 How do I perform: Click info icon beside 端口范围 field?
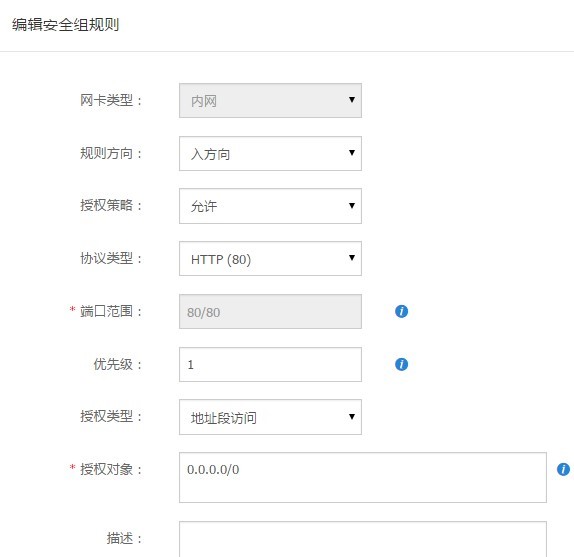[401, 311]
